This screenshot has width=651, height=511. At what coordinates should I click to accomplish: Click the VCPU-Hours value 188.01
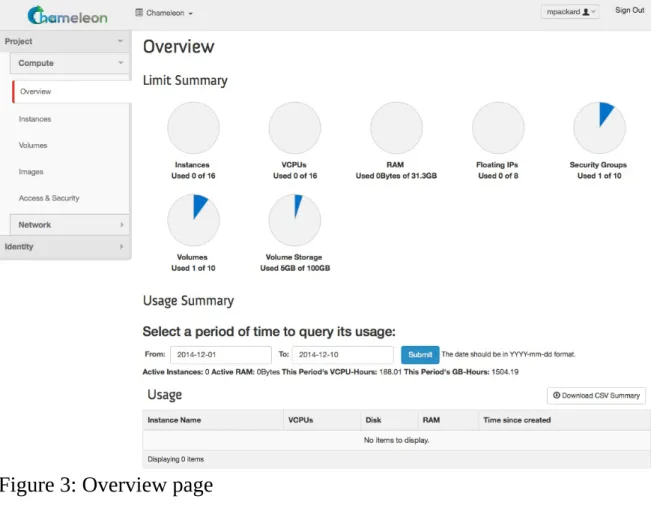[x=390, y=372]
